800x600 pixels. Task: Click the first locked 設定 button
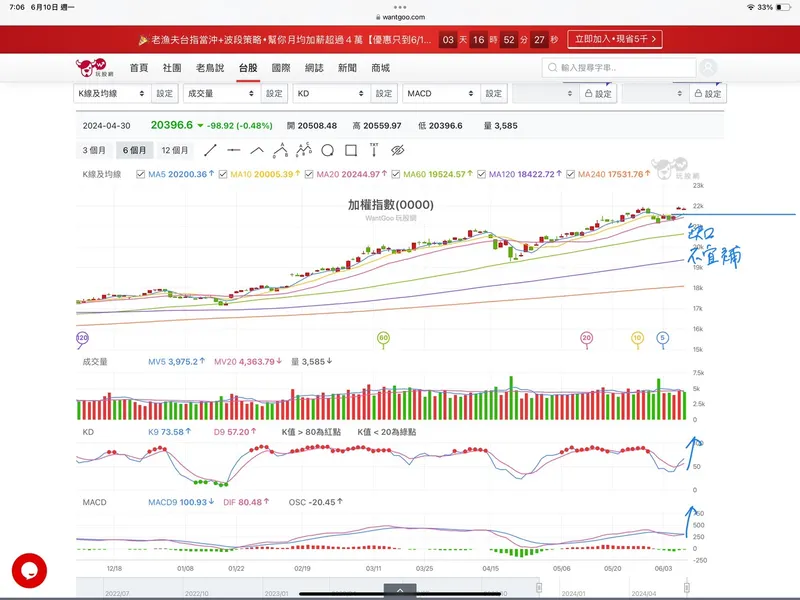598,93
